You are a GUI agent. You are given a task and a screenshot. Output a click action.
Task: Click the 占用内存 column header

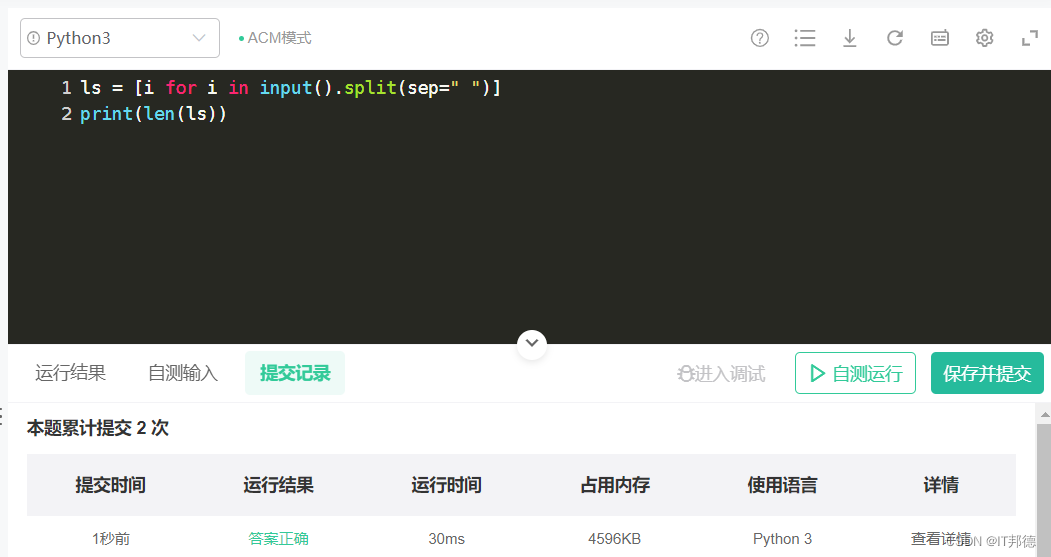[x=615, y=485]
